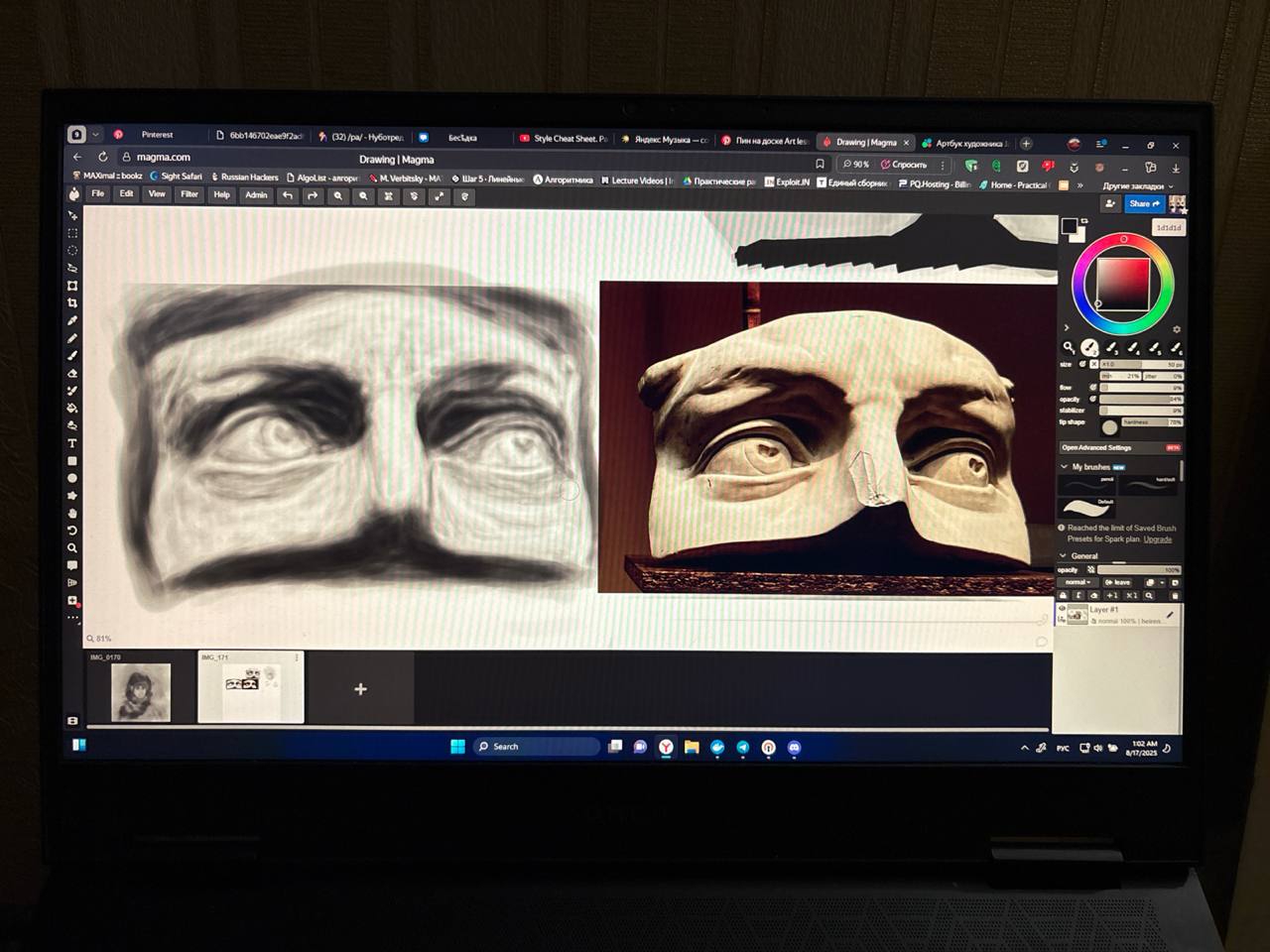Click the redo arrow in top toolbar
1270x952 pixels.
(x=313, y=195)
